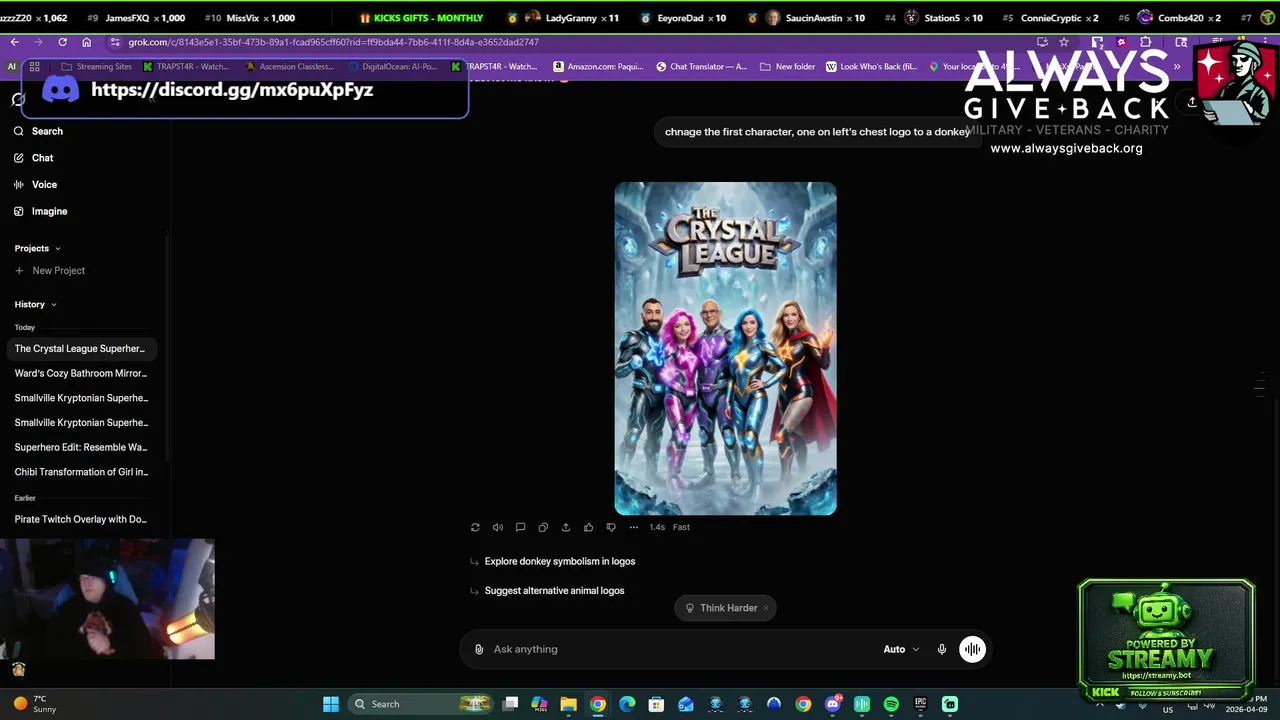Open the DigitalOcean: AI-Po... bookmark
This screenshot has width=1280, height=720.
pos(392,67)
